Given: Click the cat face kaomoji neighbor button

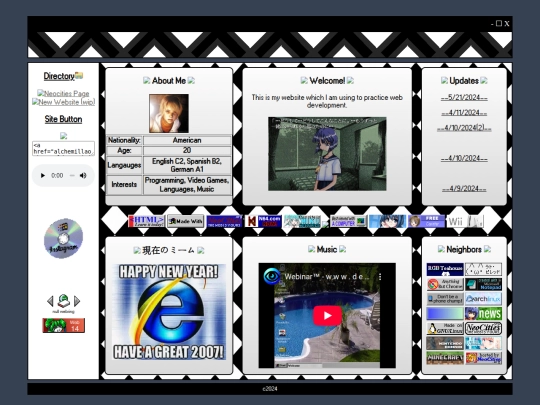Looking at the screenshot, I should [483, 269].
